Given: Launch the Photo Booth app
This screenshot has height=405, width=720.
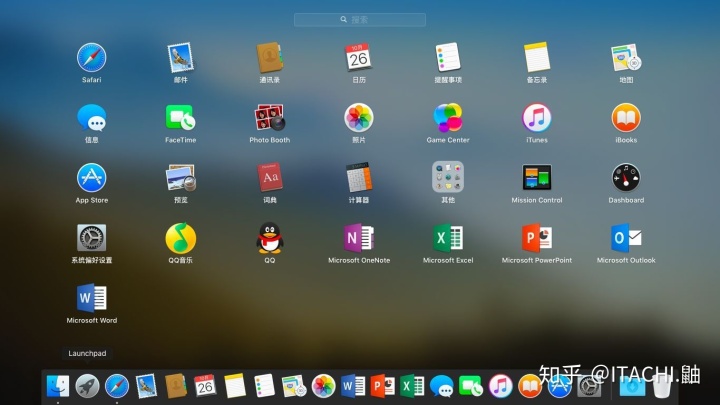Looking at the screenshot, I should point(270,118).
